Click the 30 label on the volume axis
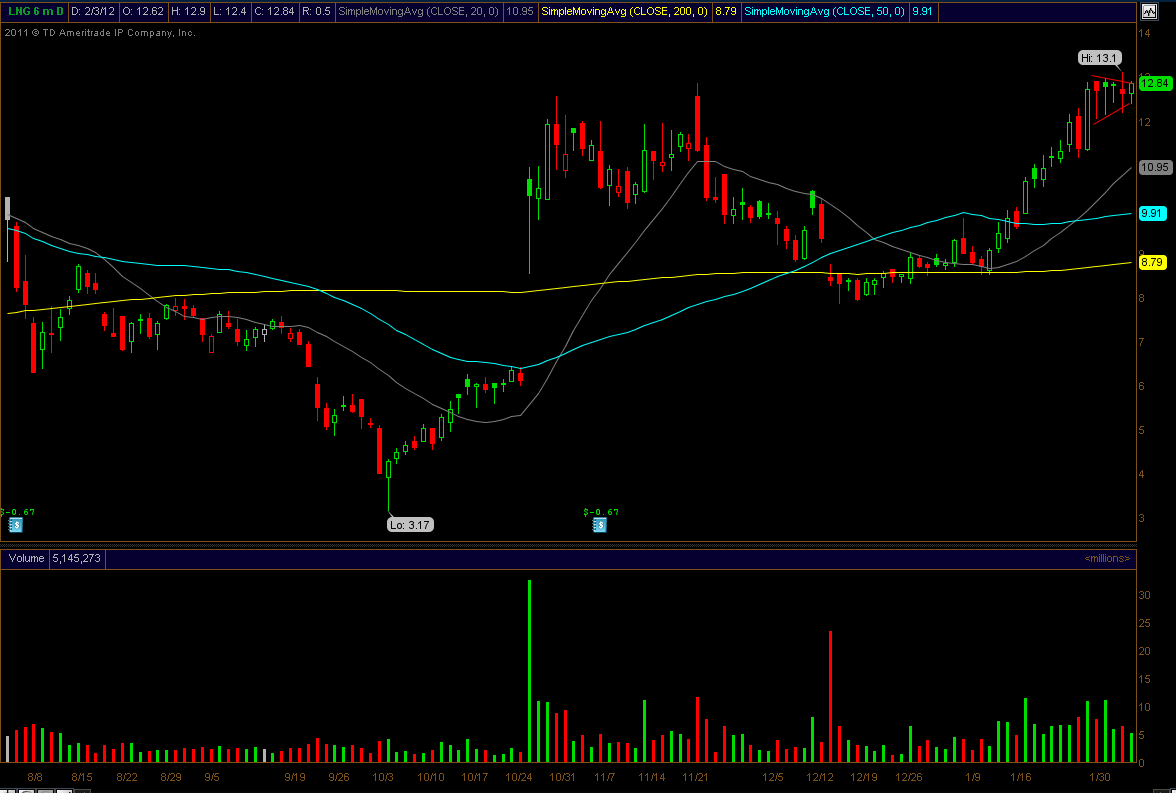 (1144, 596)
